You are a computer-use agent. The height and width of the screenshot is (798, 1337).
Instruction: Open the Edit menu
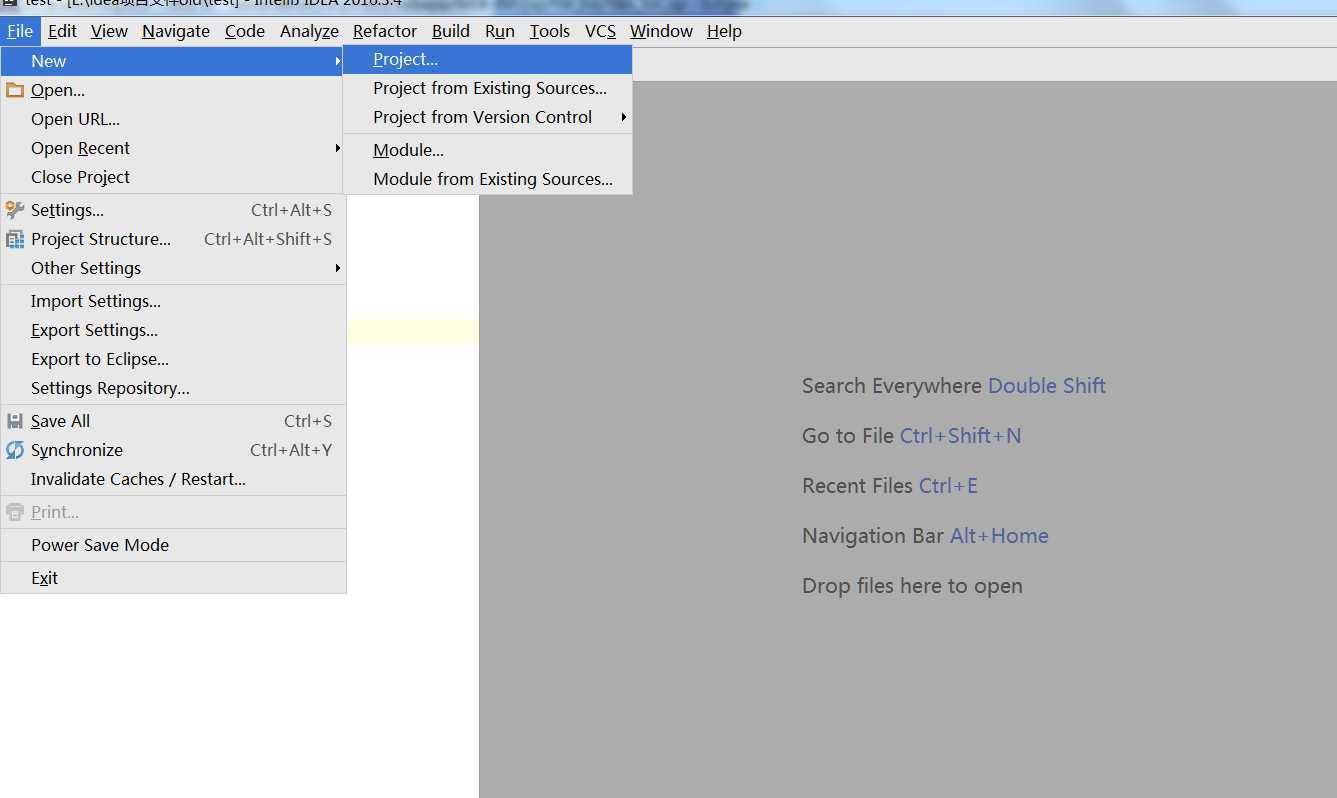62,31
